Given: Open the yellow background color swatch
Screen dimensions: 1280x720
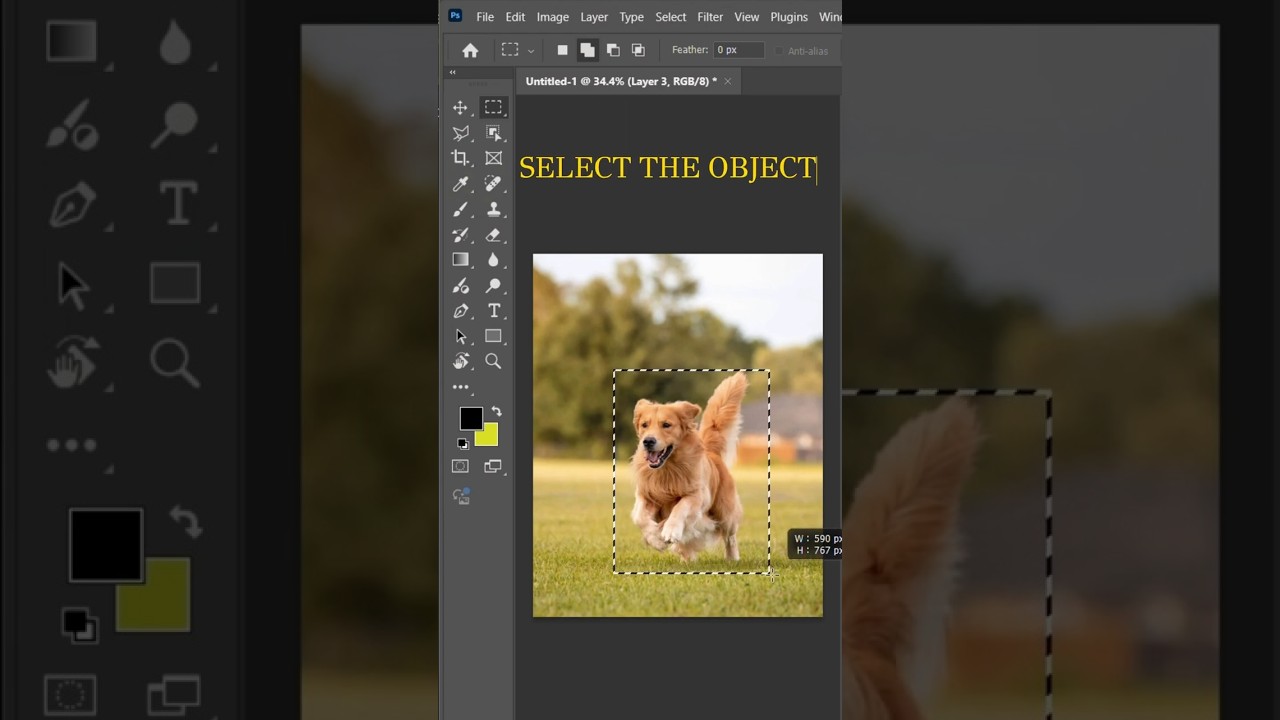Looking at the screenshot, I should click(490, 437).
